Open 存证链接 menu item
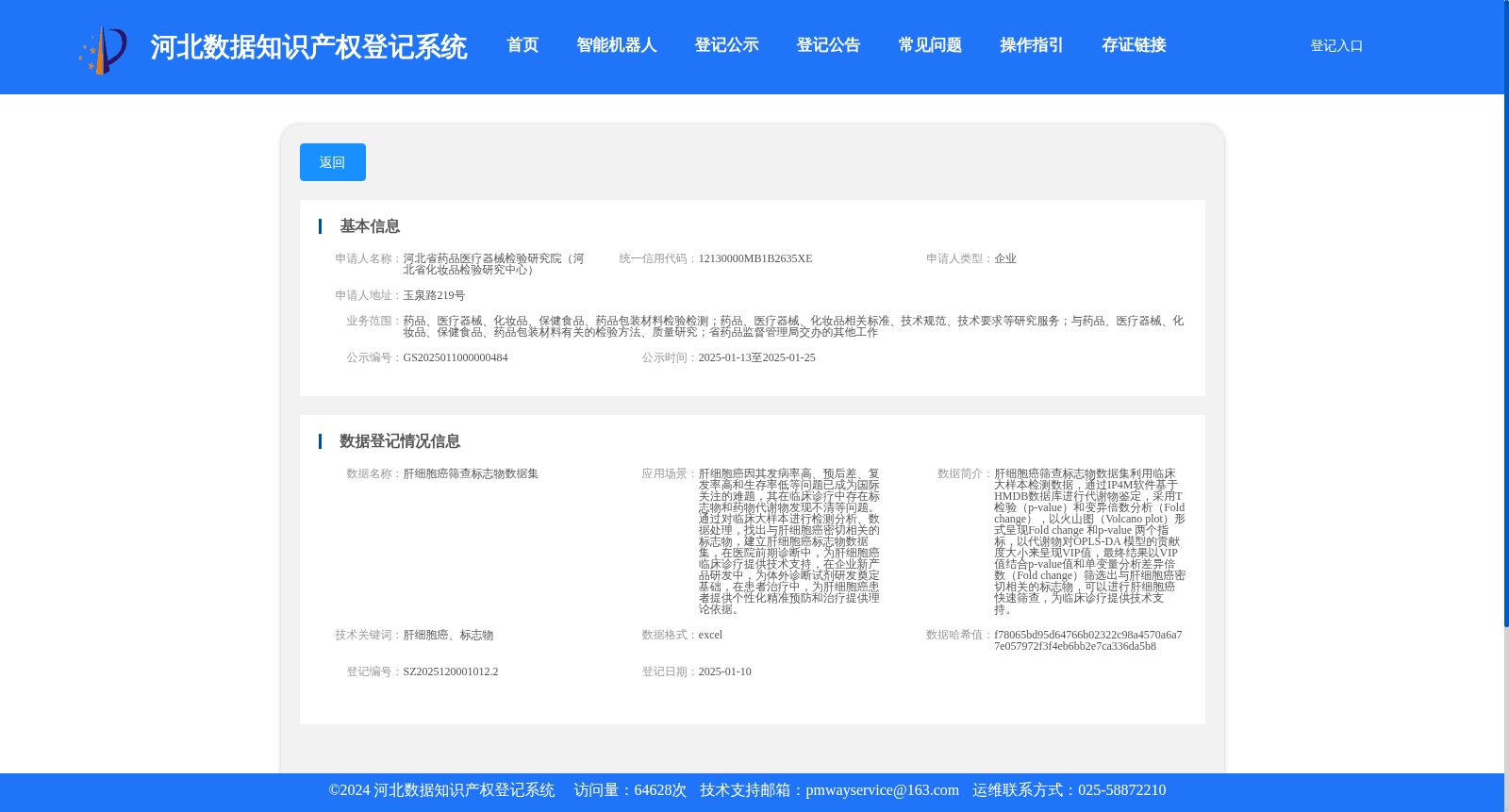 click(1134, 45)
